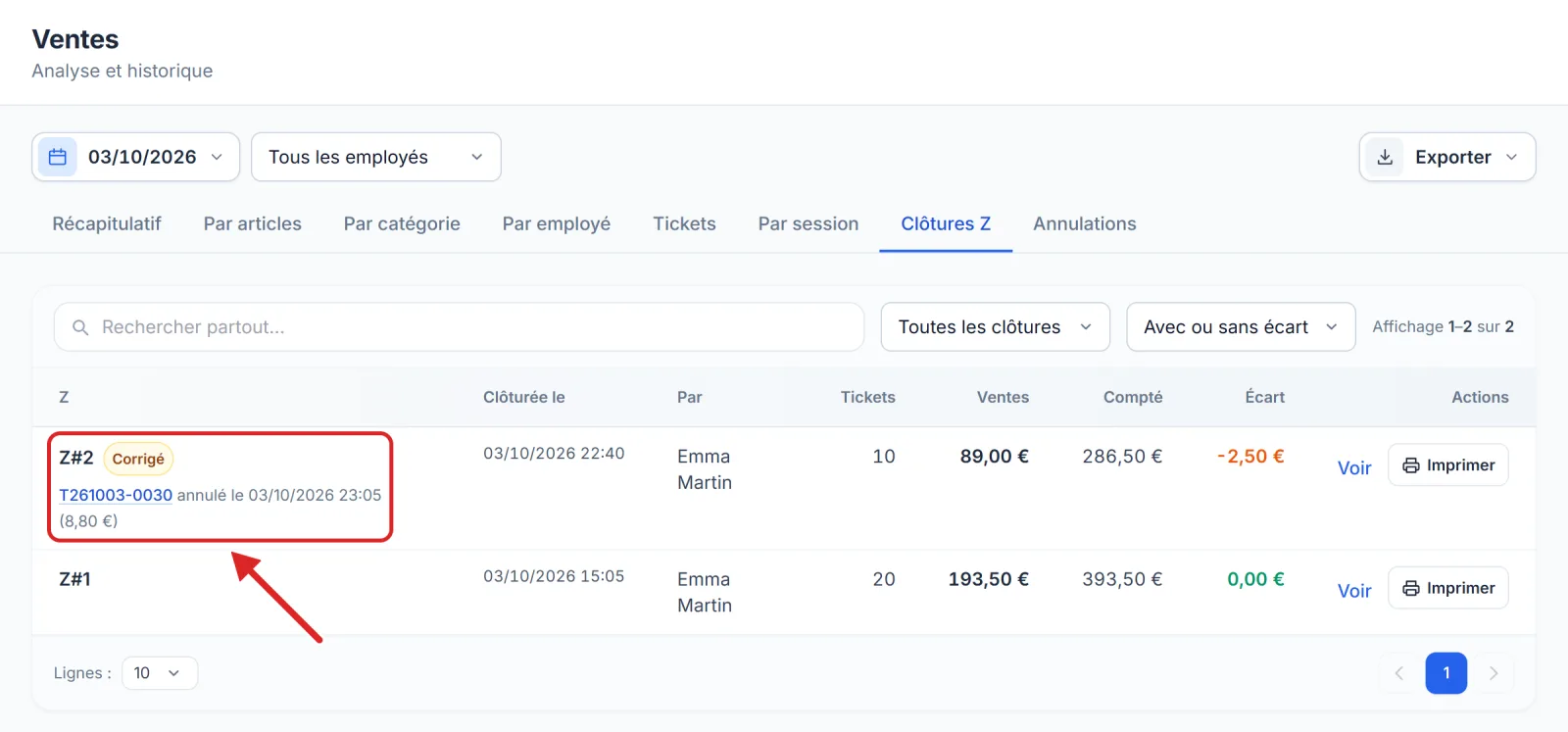Click page 1 pagination button

pyautogui.click(x=1446, y=673)
